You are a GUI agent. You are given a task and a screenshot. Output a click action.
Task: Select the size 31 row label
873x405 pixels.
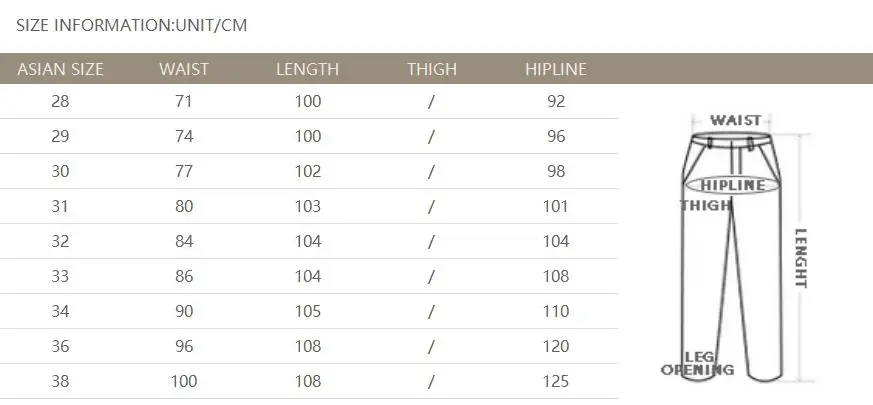pos(60,207)
